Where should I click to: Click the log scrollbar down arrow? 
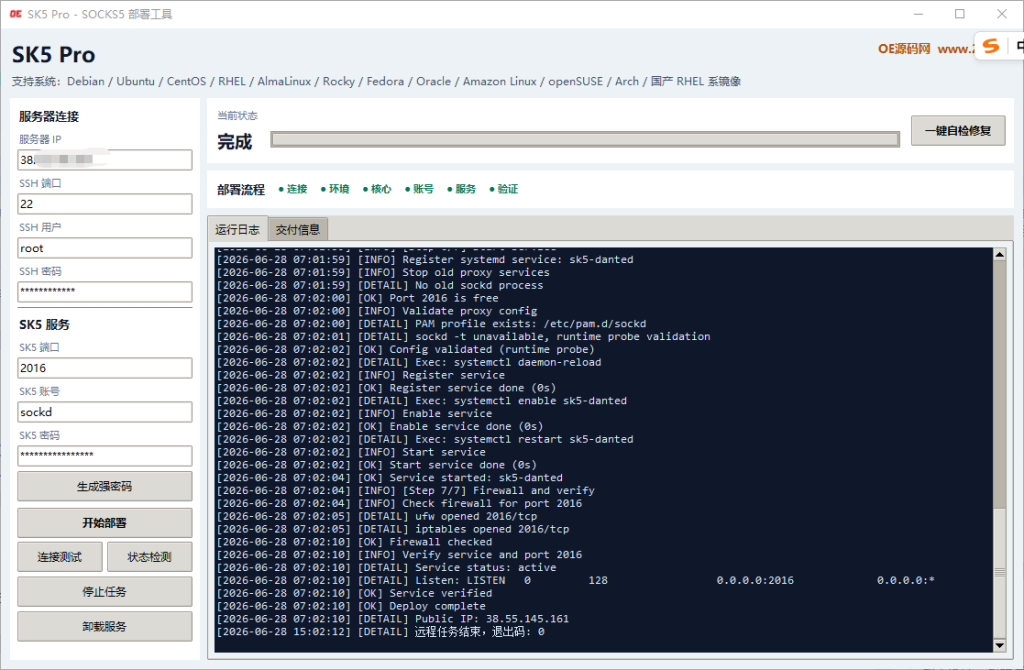pyautogui.click(x=999, y=645)
